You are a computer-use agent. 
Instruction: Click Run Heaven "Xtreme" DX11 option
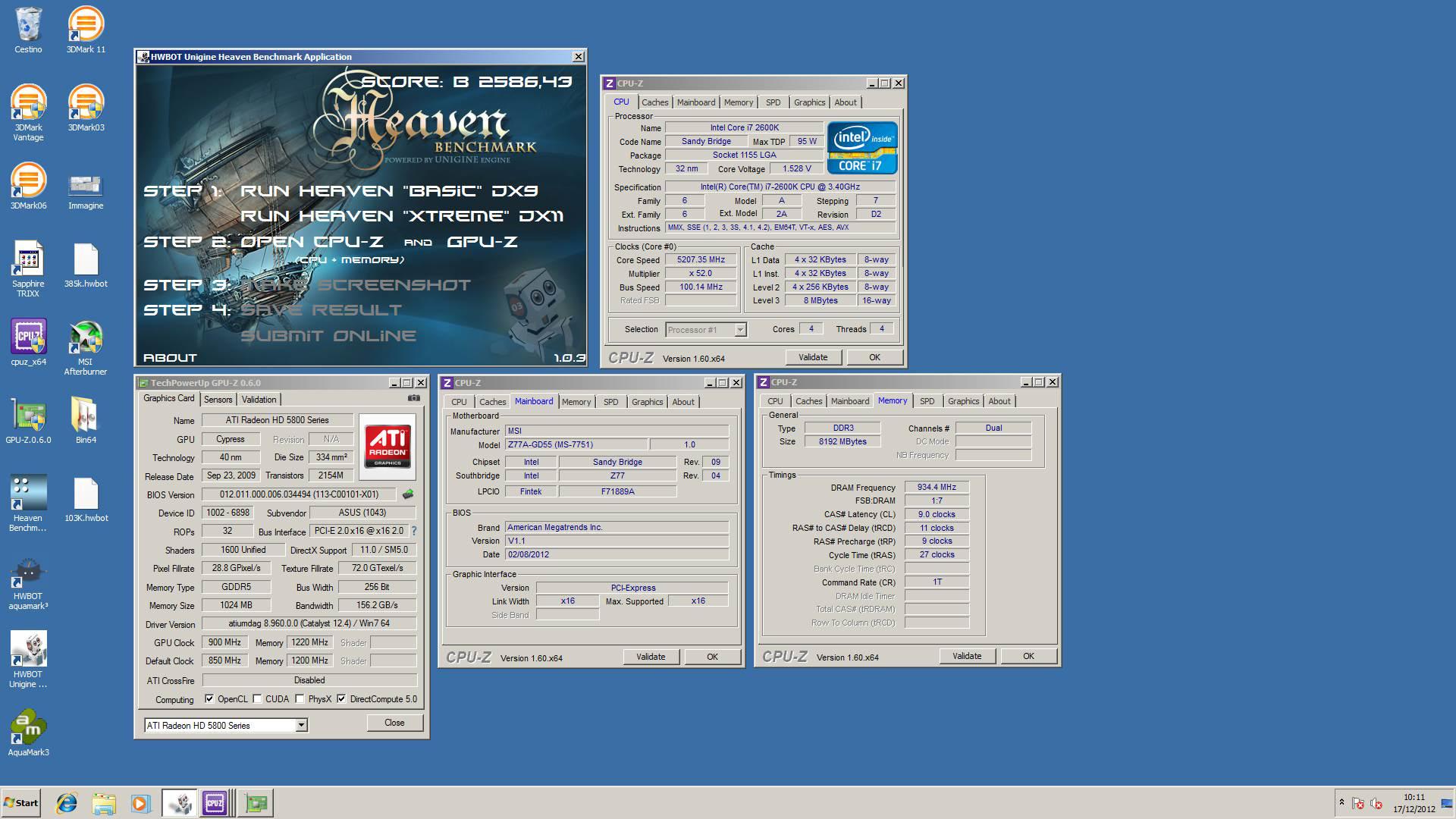pyautogui.click(x=402, y=216)
